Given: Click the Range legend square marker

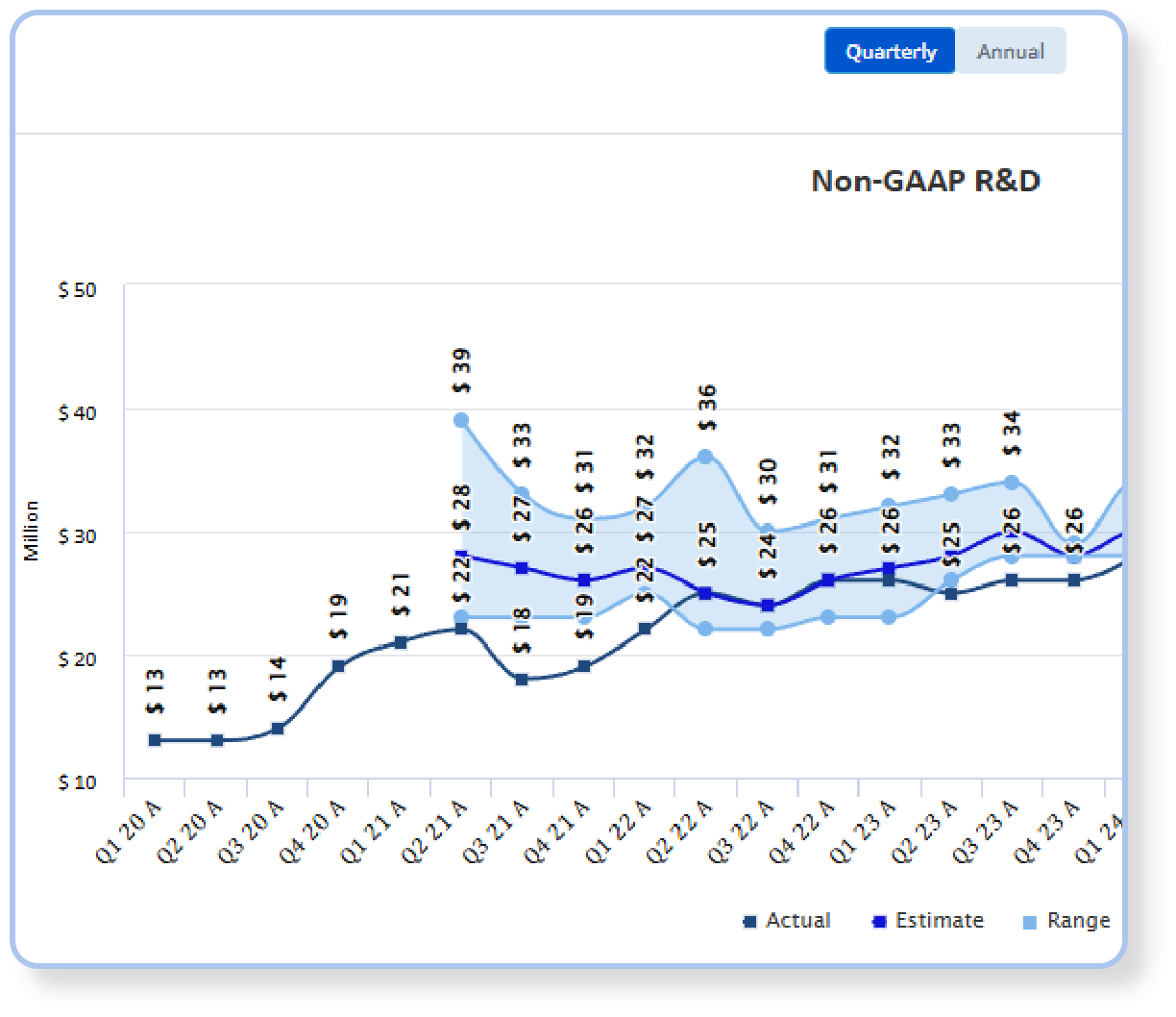Looking at the screenshot, I should 1030,923.
